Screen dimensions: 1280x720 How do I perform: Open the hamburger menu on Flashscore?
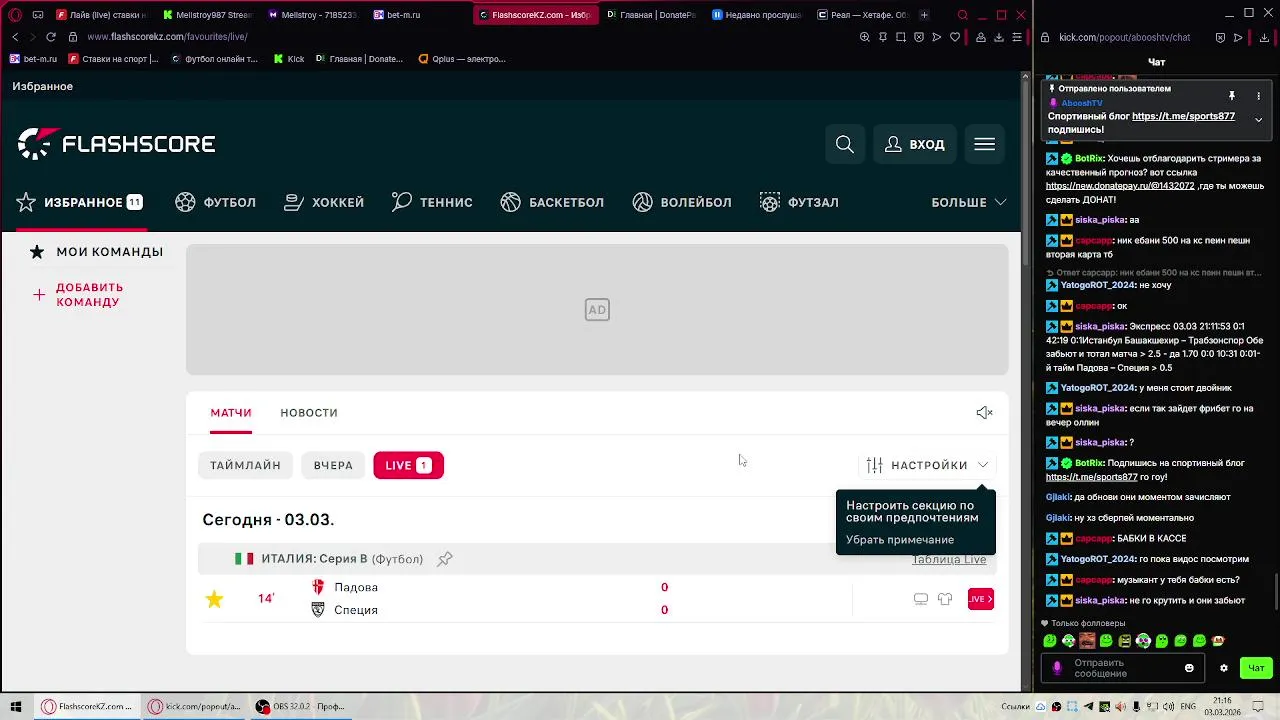click(985, 145)
